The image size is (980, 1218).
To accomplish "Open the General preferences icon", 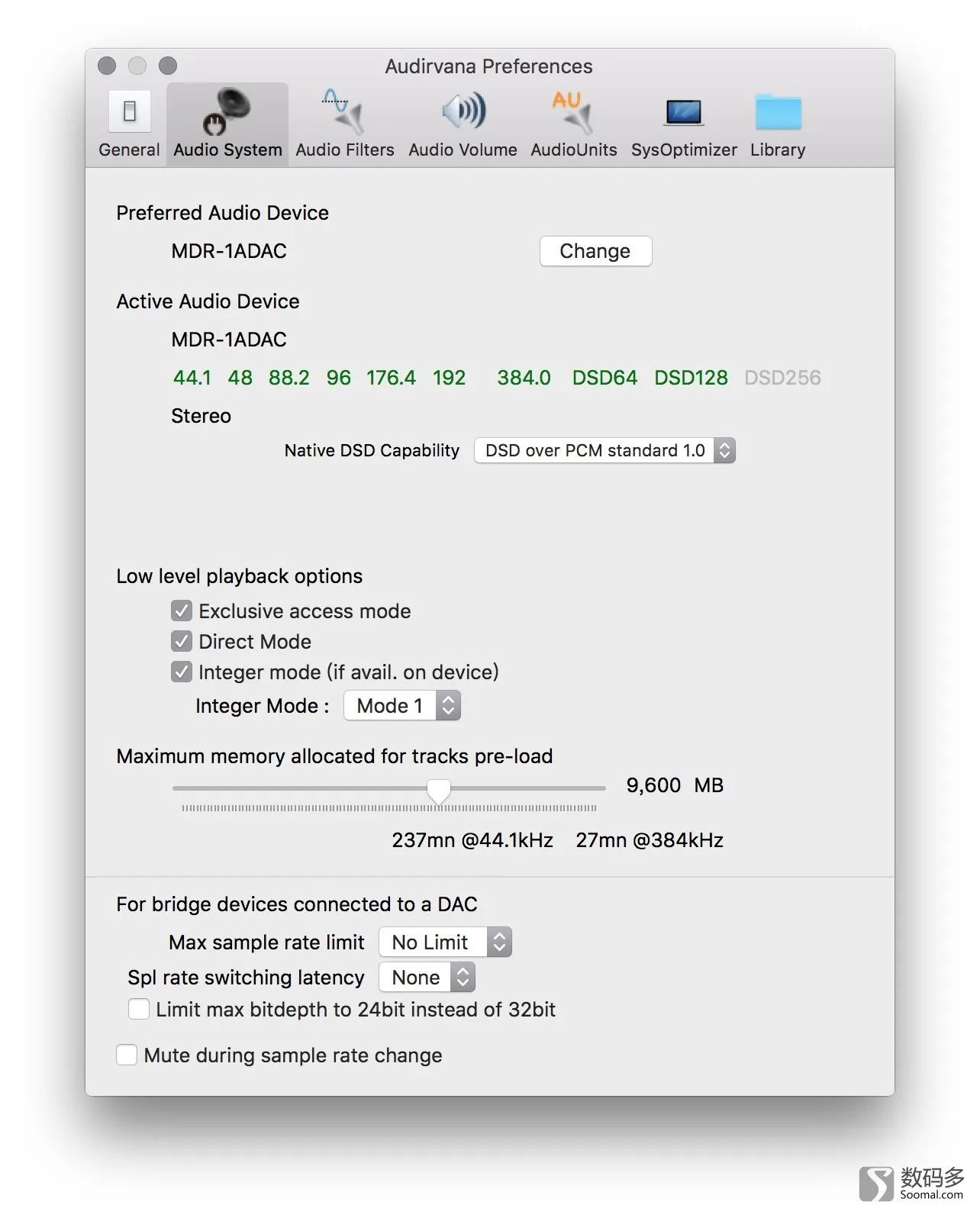I will (x=130, y=111).
